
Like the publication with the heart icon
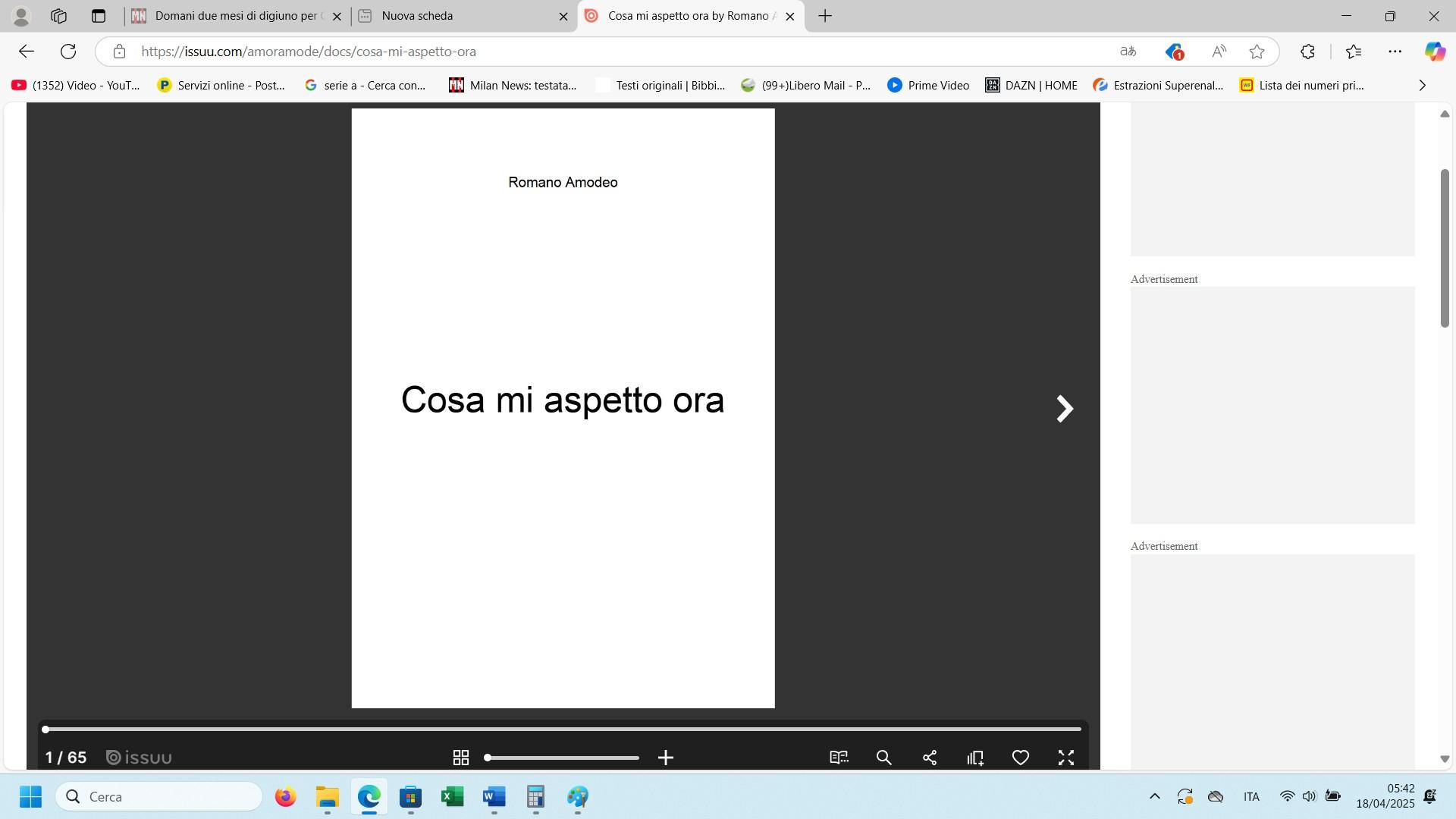(x=1021, y=758)
